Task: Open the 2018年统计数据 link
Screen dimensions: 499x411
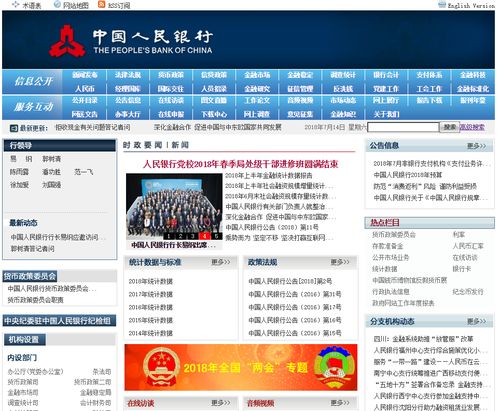Action: (151, 281)
